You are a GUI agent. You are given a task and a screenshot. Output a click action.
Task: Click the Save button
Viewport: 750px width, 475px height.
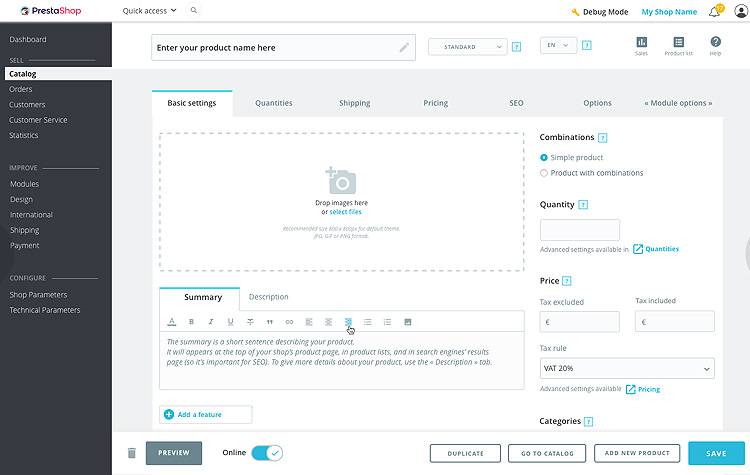pyautogui.click(x=716, y=453)
